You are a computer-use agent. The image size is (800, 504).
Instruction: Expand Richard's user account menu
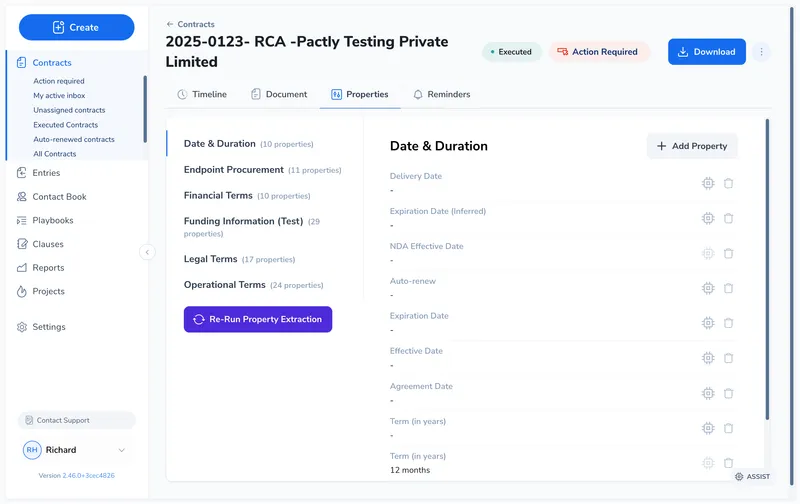[x=122, y=450]
